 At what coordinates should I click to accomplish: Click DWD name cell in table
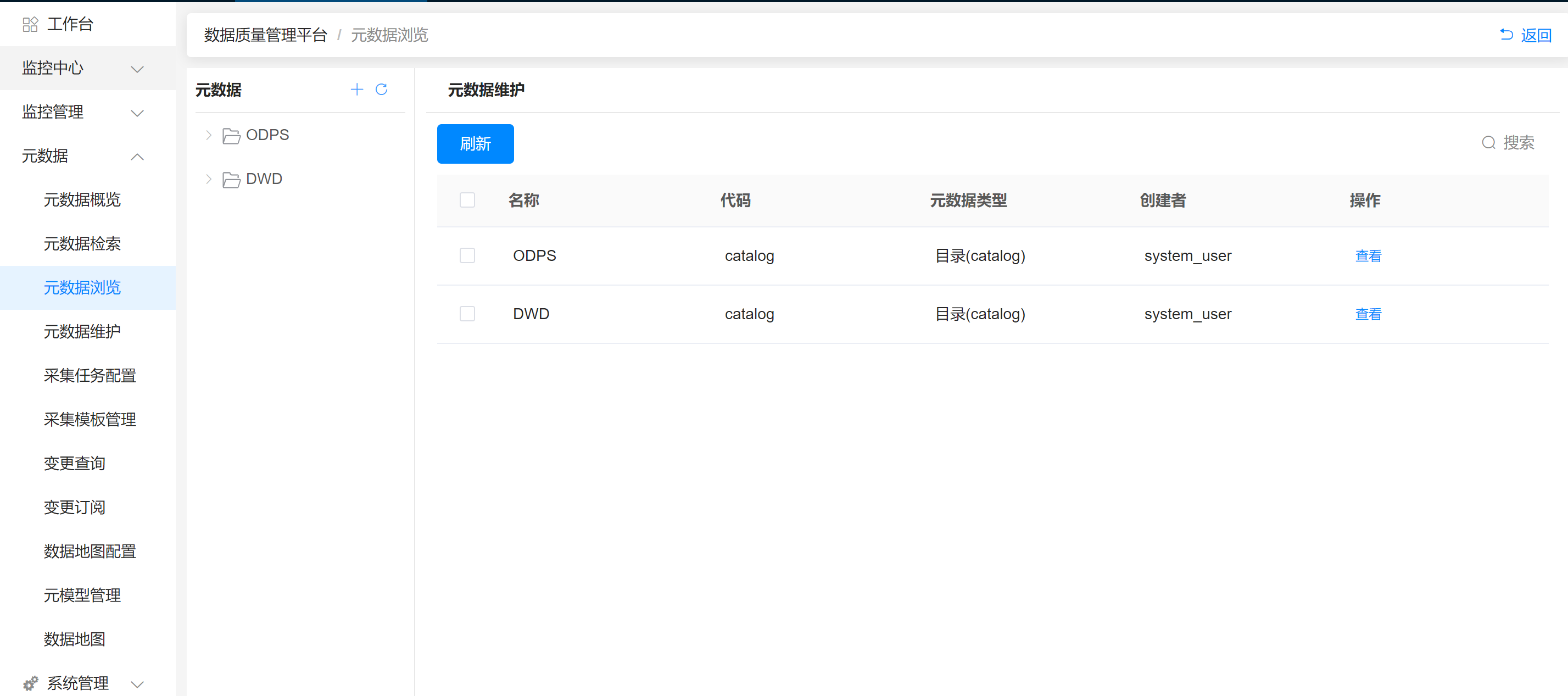click(x=531, y=314)
